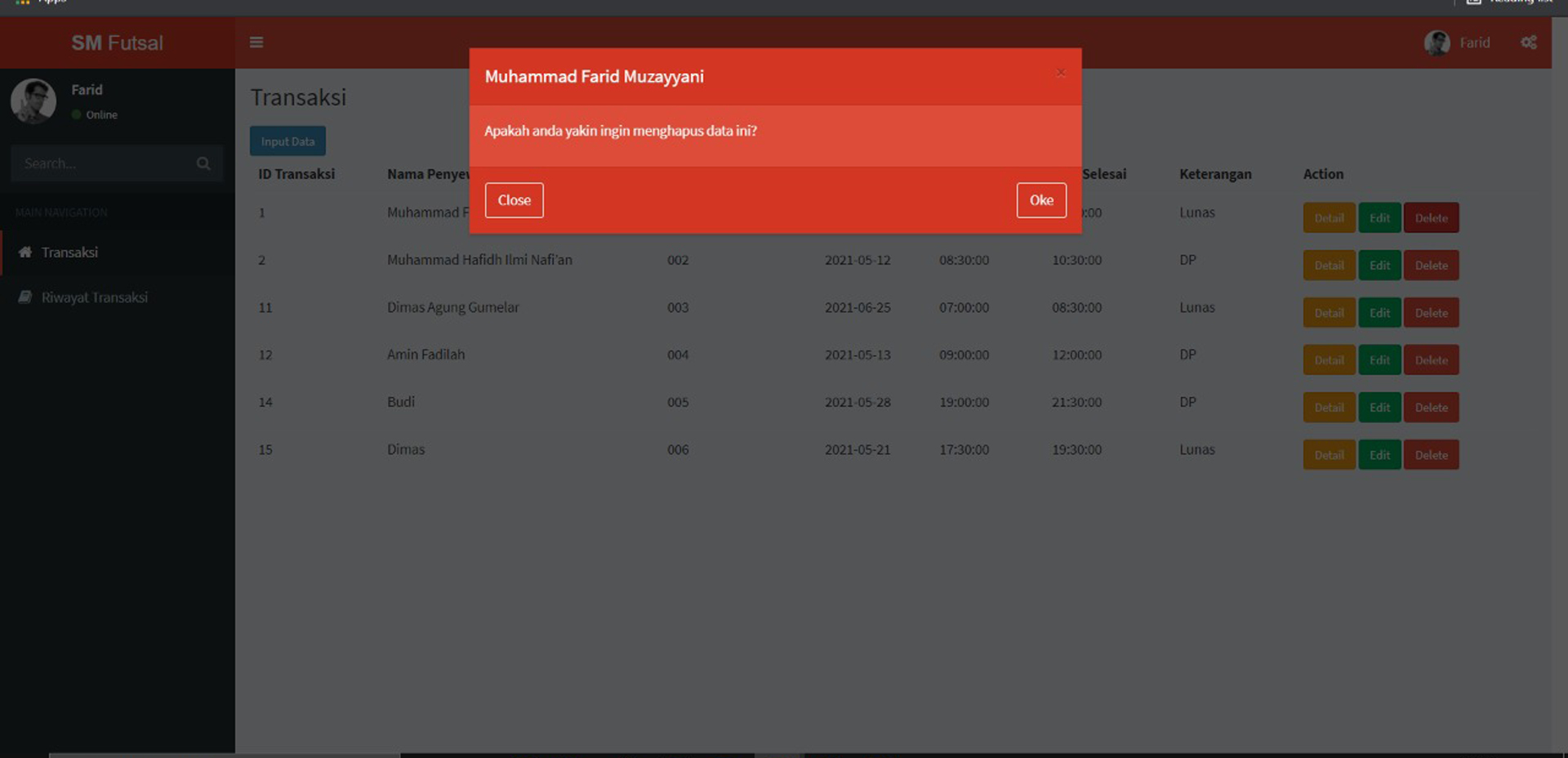Click the sidebar Search input field
Image resolution: width=1568 pixels, height=758 pixels.
pos(105,163)
